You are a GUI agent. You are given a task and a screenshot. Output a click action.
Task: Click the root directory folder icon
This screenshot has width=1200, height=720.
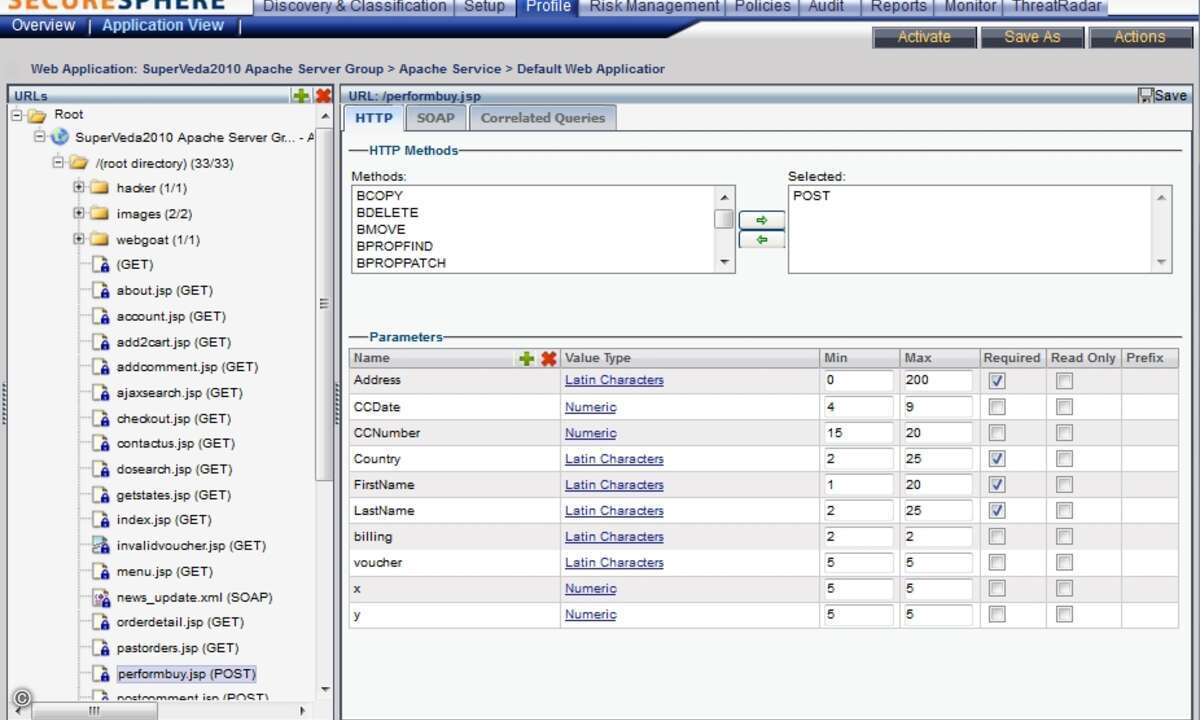(79, 162)
